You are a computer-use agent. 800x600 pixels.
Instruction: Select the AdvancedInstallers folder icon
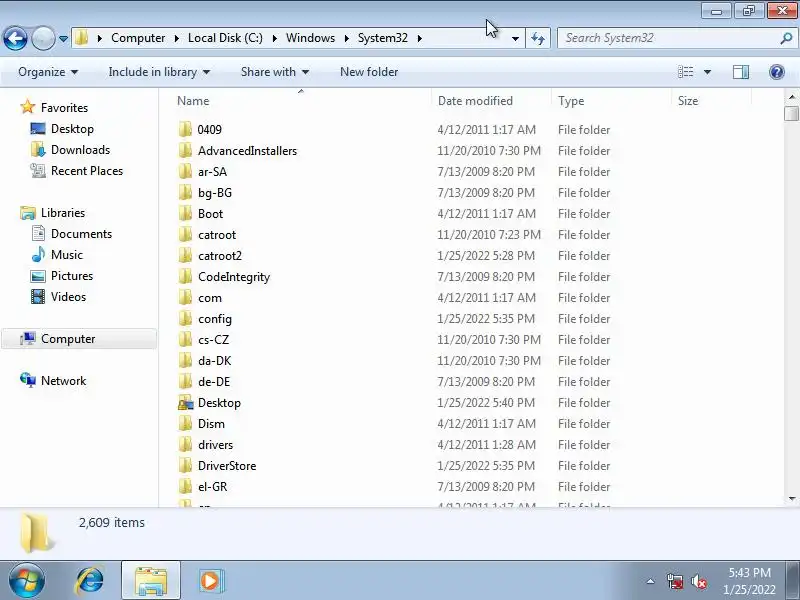186,150
